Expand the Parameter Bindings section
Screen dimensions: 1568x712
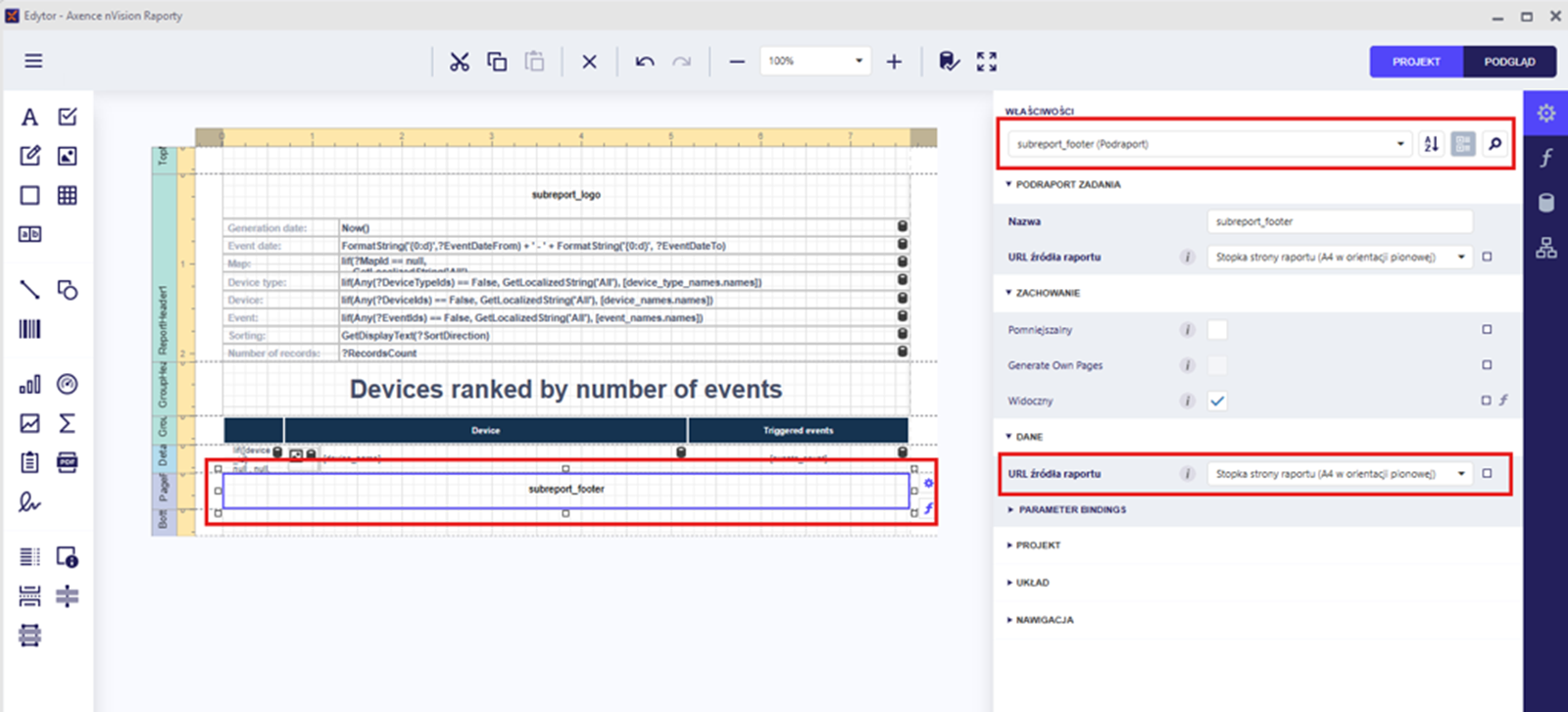[x=1071, y=510]
